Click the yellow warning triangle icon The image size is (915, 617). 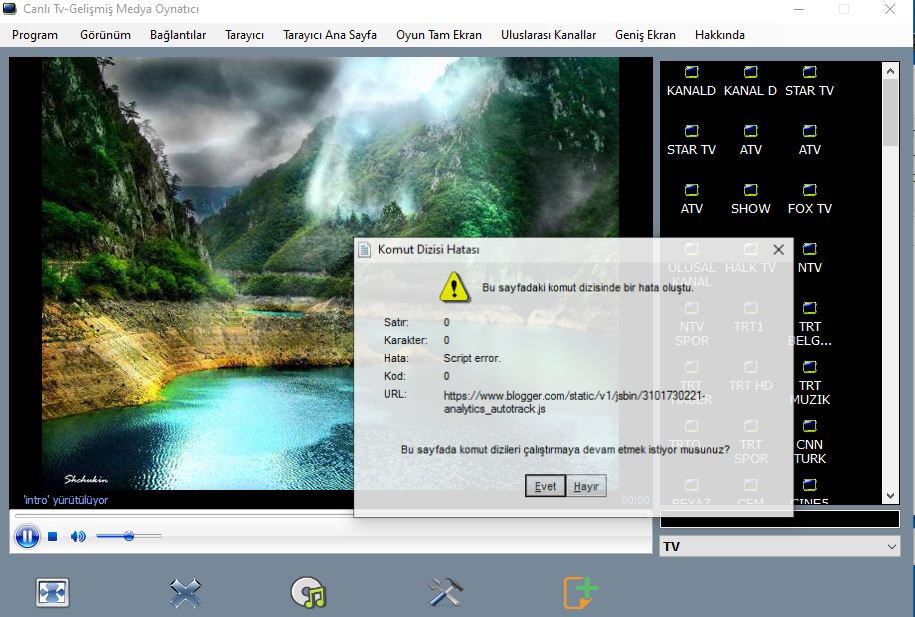pos(454,287)
